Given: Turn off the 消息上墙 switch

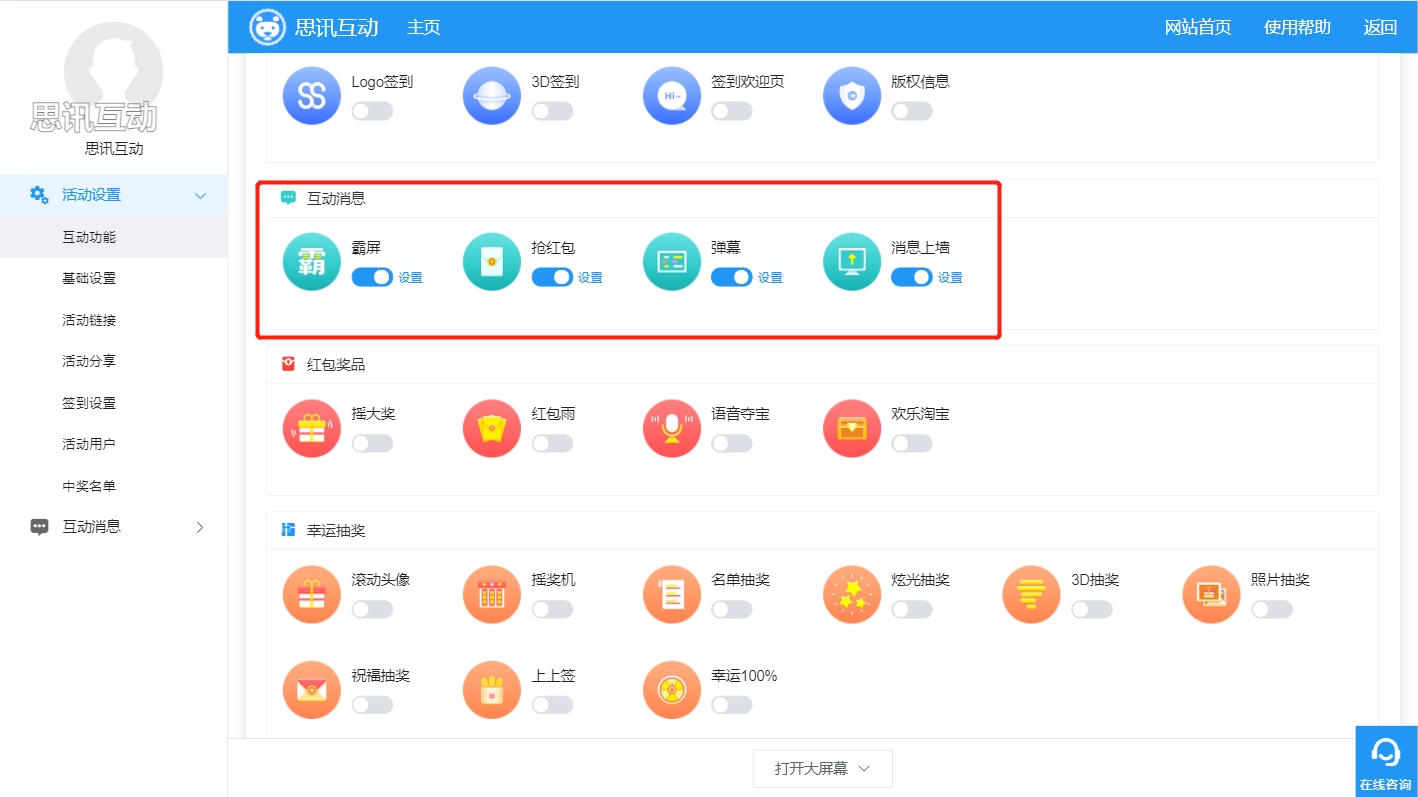Looking at the screenshot, I should point(912,277).
